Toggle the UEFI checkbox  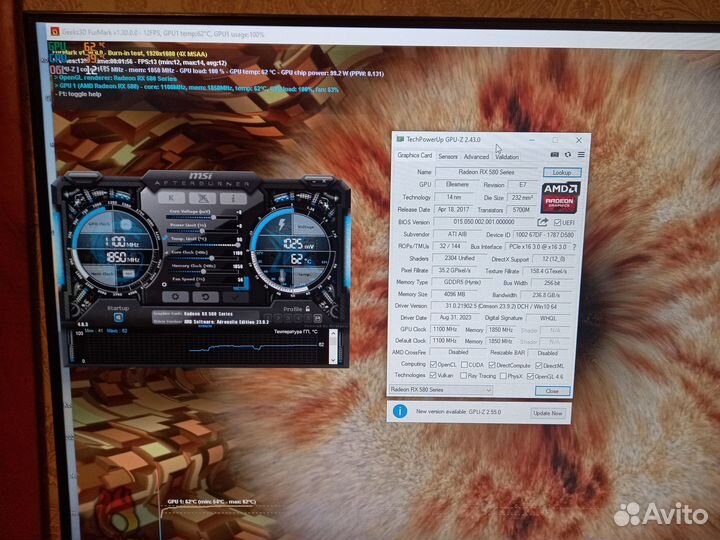tap(557, 223)
